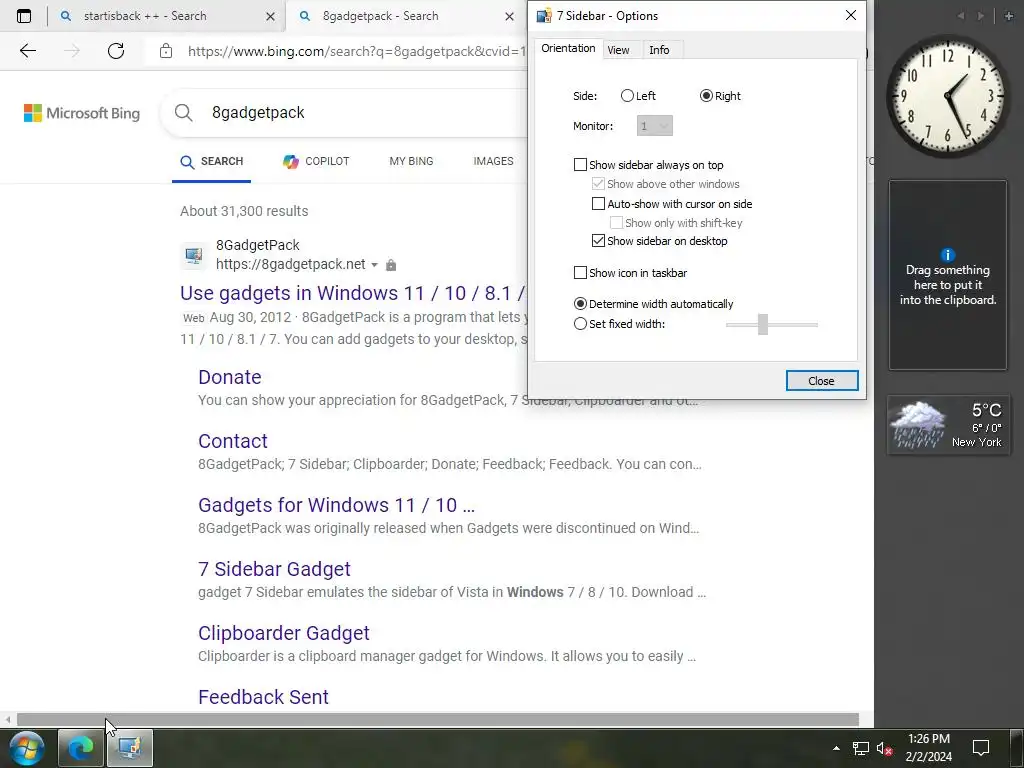Viewport: 1024px width, 768px height.
Task: Select Bing COPILOT tab
Action: tap(317, 161)
